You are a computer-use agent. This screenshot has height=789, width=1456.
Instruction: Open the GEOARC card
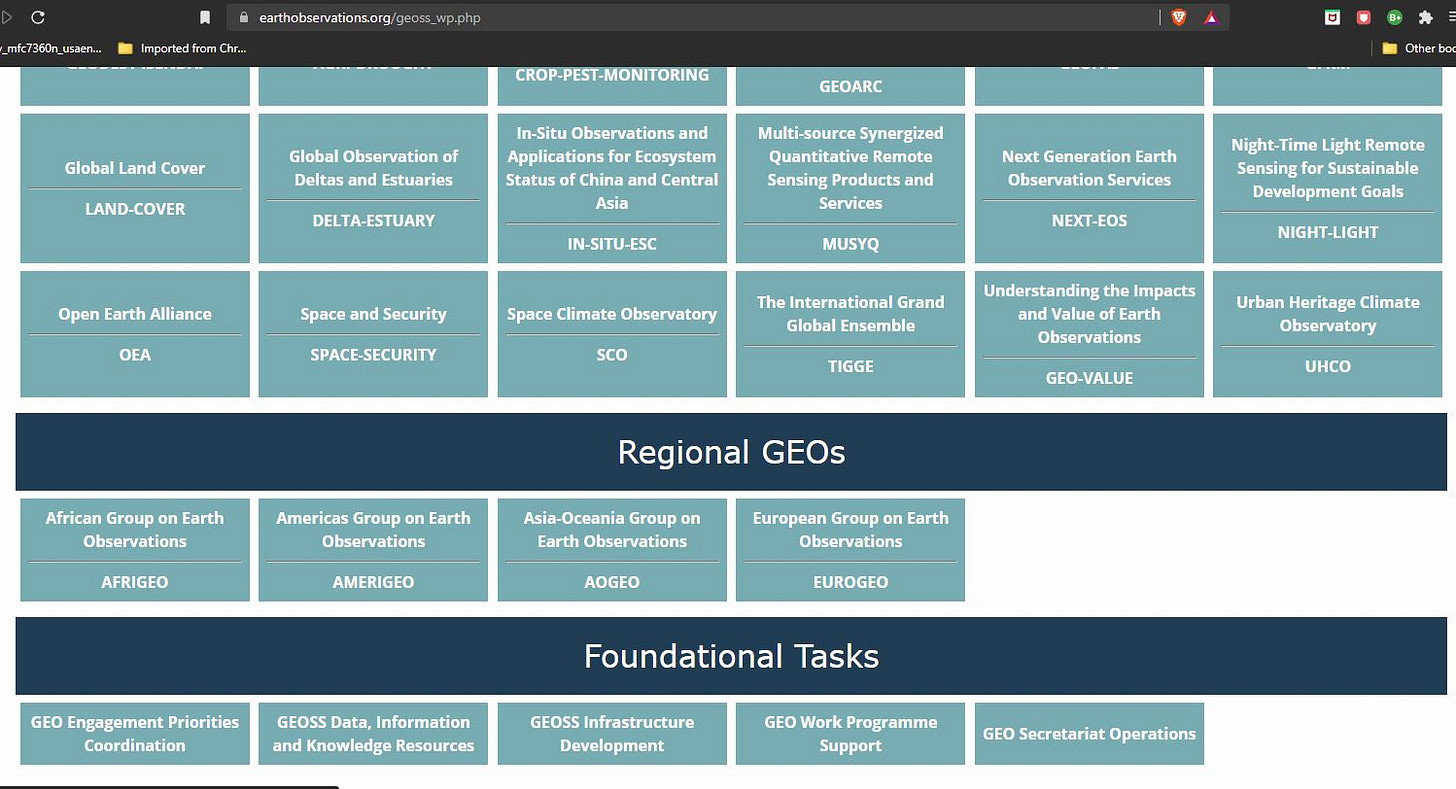(850, 85)
